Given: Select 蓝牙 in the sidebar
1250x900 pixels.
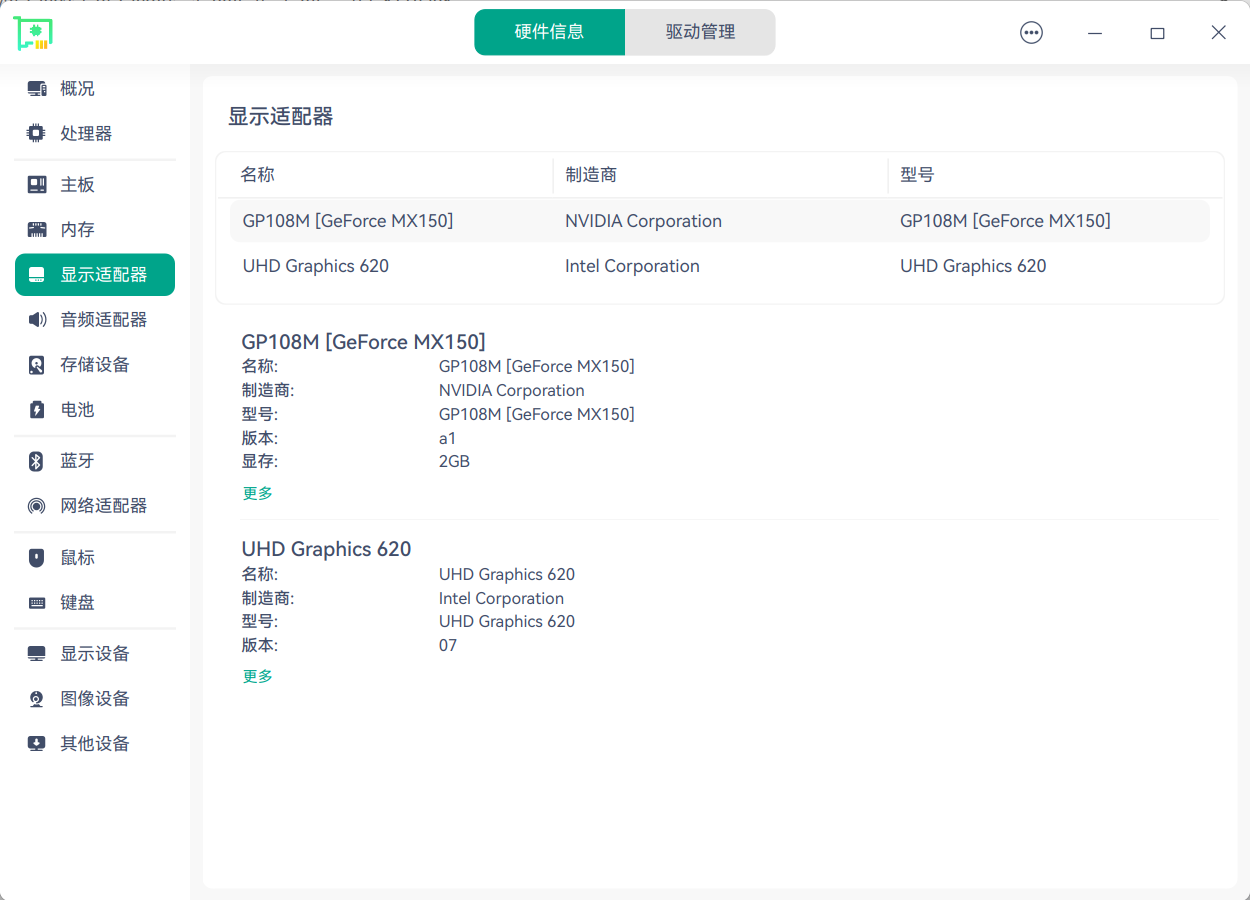Looking at the screenshot, I should [x=95, y=461].
